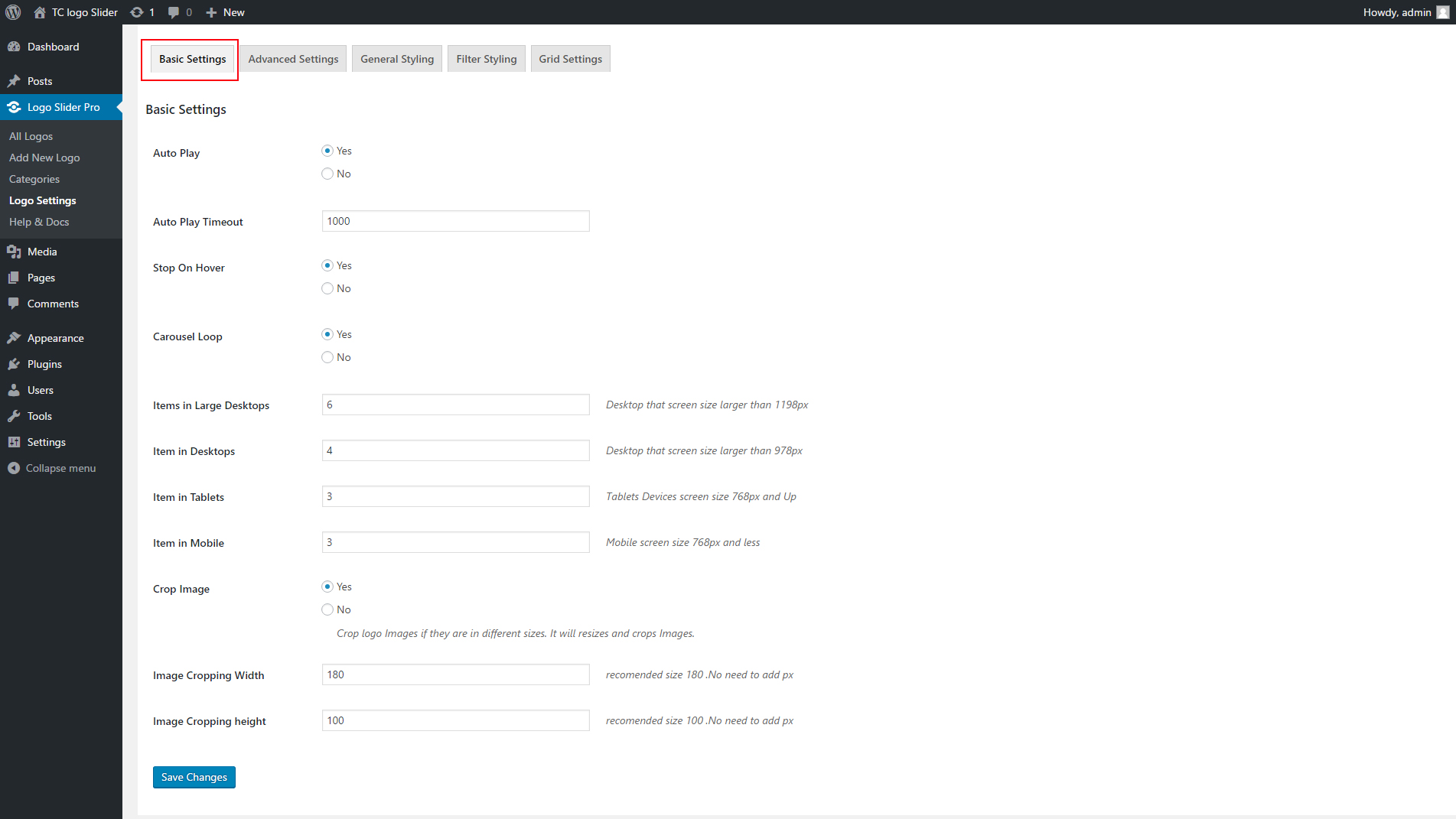Screen dimensions: 1456x819
Task: Open Categories submenu link
Action: (x=34, y=179)
